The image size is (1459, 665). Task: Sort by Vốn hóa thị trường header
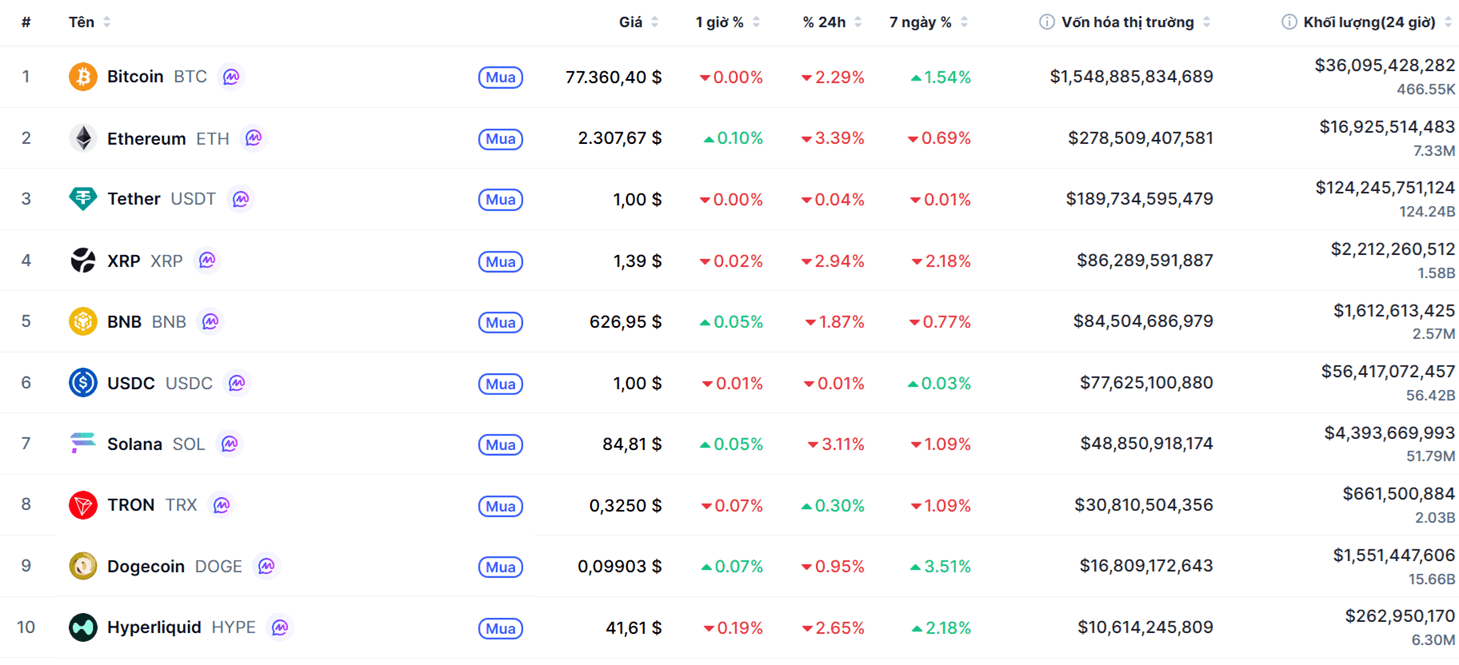(1136, 22)
